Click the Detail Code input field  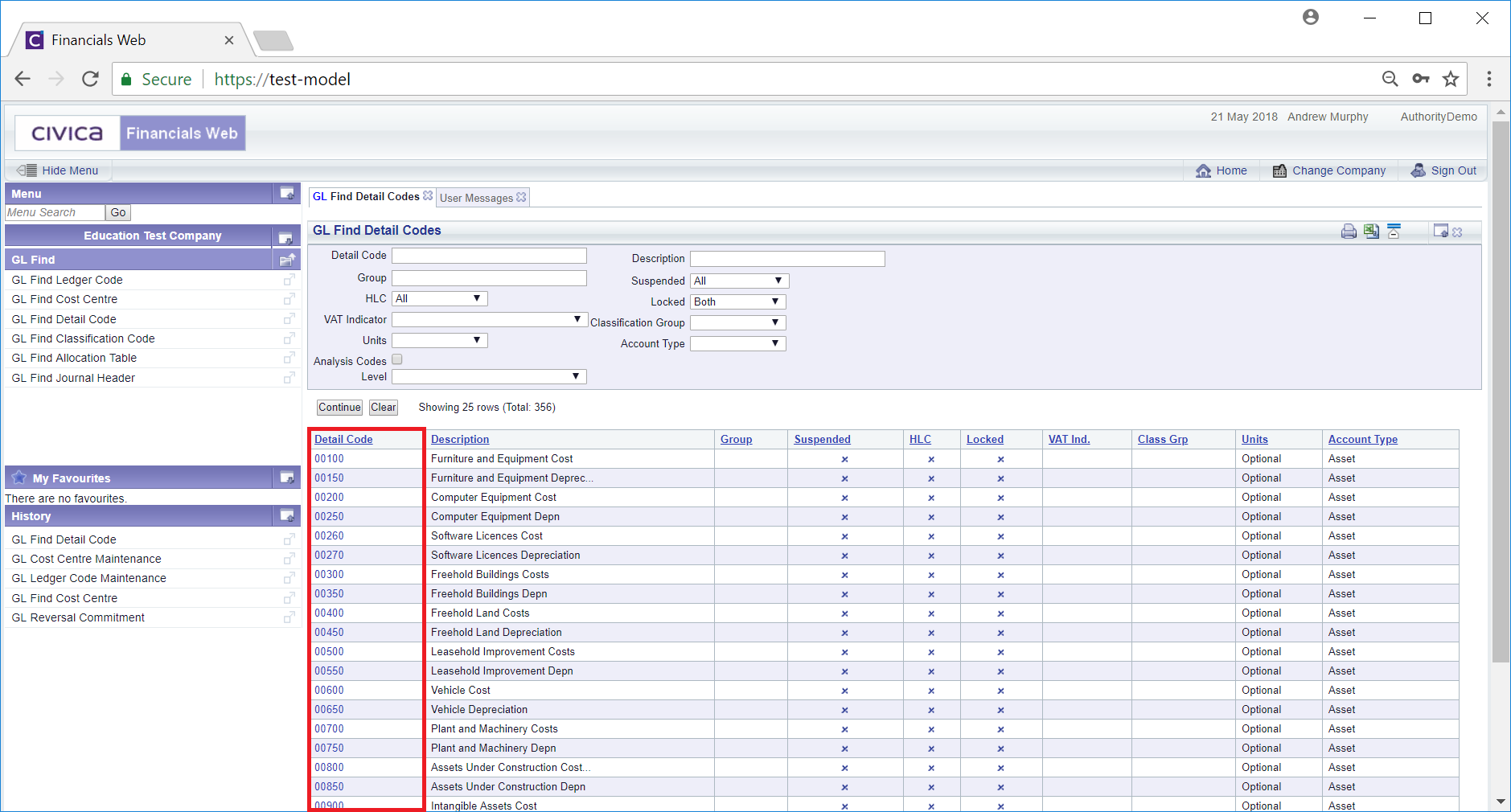pyautogui.click(x=489, y=255)
